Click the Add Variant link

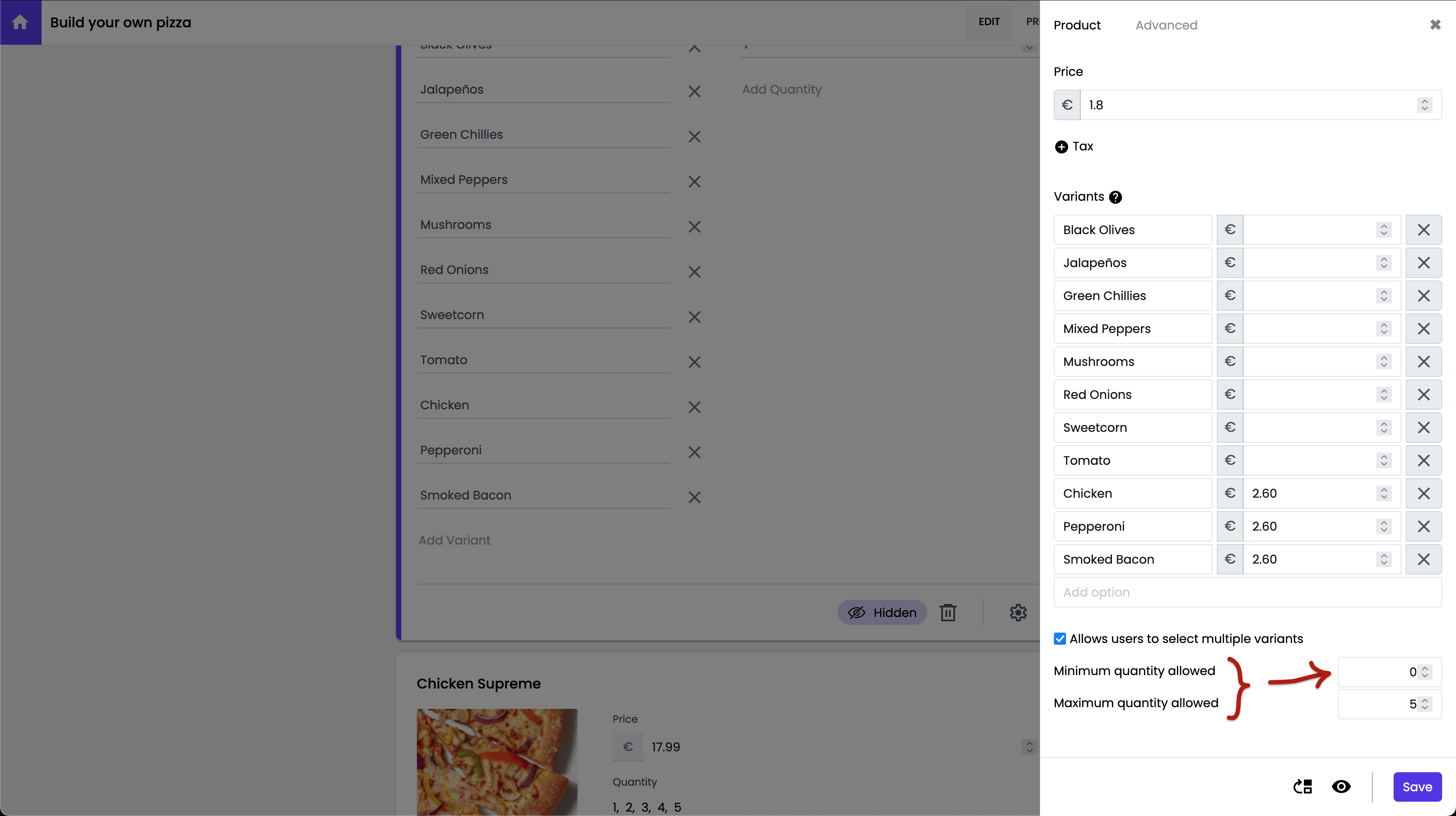[455, 540]
